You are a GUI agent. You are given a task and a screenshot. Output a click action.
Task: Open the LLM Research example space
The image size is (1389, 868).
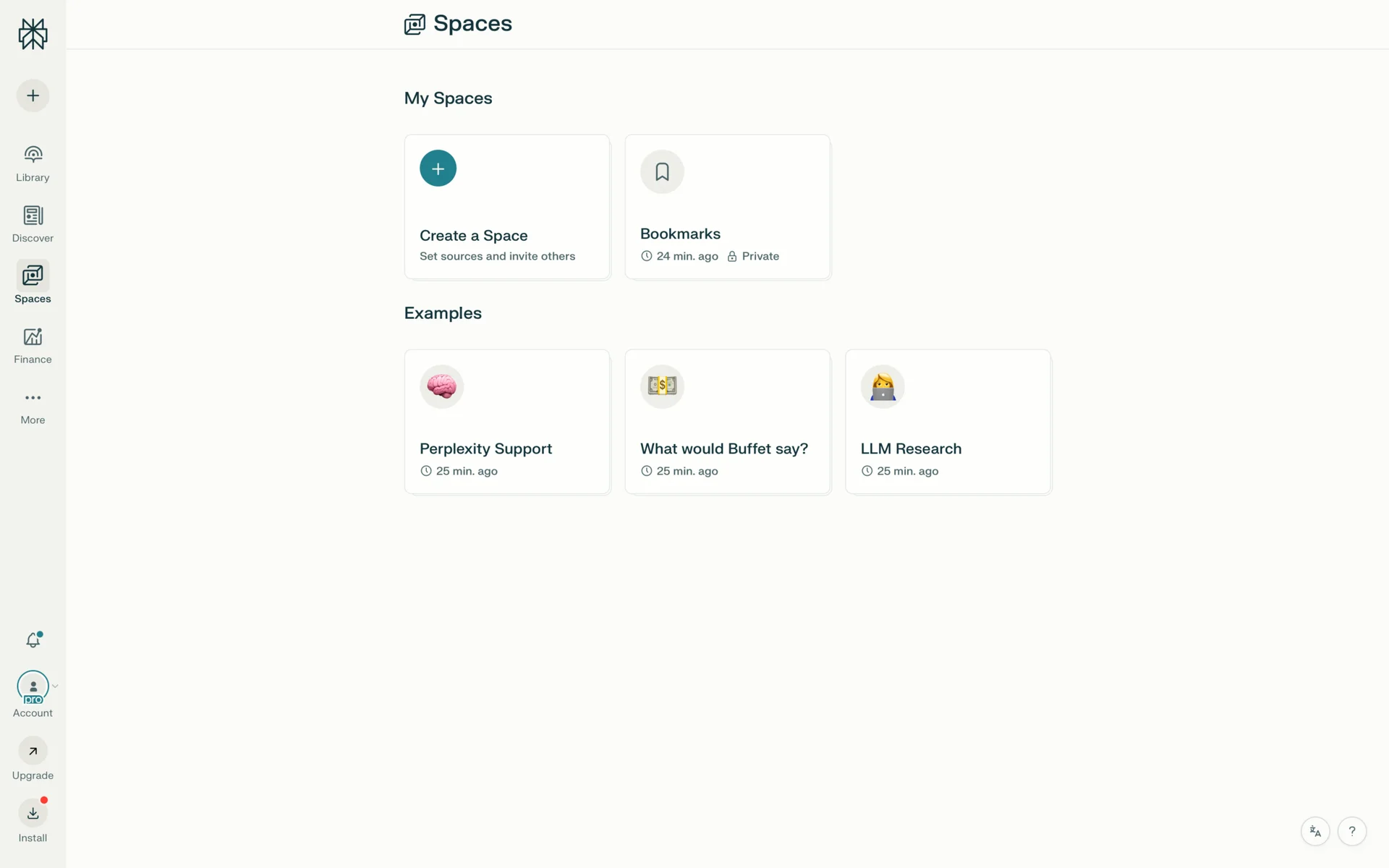[x=948, y=422]
